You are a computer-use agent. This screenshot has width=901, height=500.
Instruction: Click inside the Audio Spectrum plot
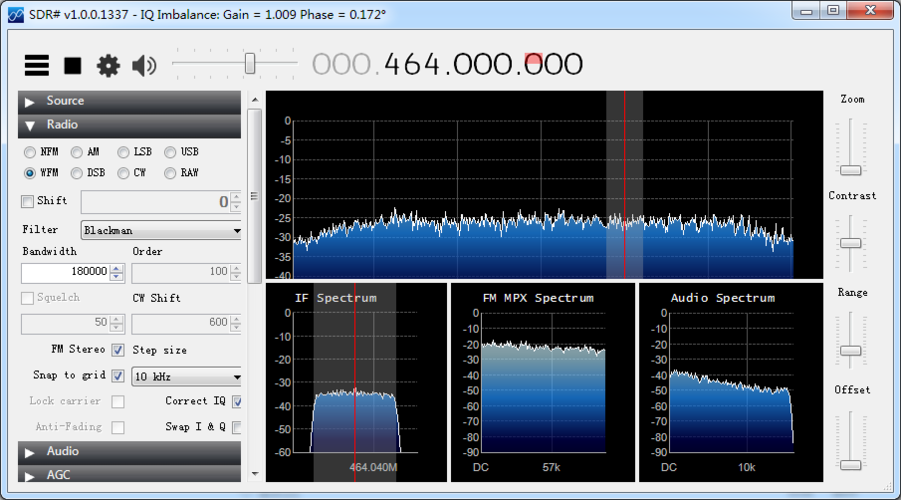(x=731, y=382)
